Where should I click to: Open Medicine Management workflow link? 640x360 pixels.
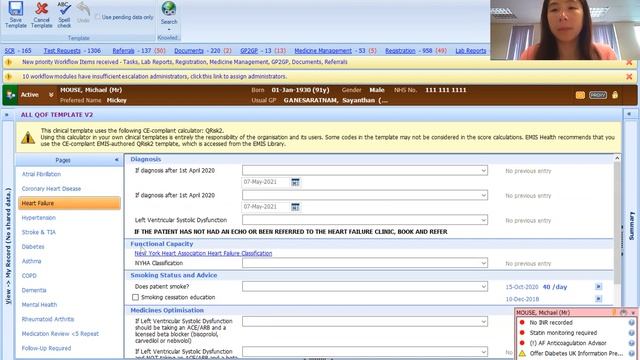point(323,51)
